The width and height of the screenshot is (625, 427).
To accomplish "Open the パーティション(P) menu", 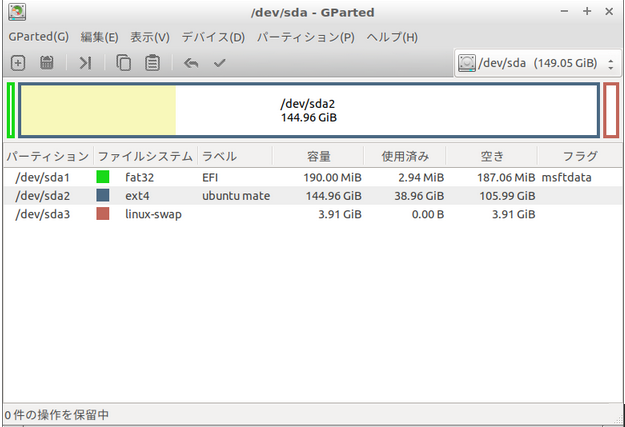I will (306, 37).
